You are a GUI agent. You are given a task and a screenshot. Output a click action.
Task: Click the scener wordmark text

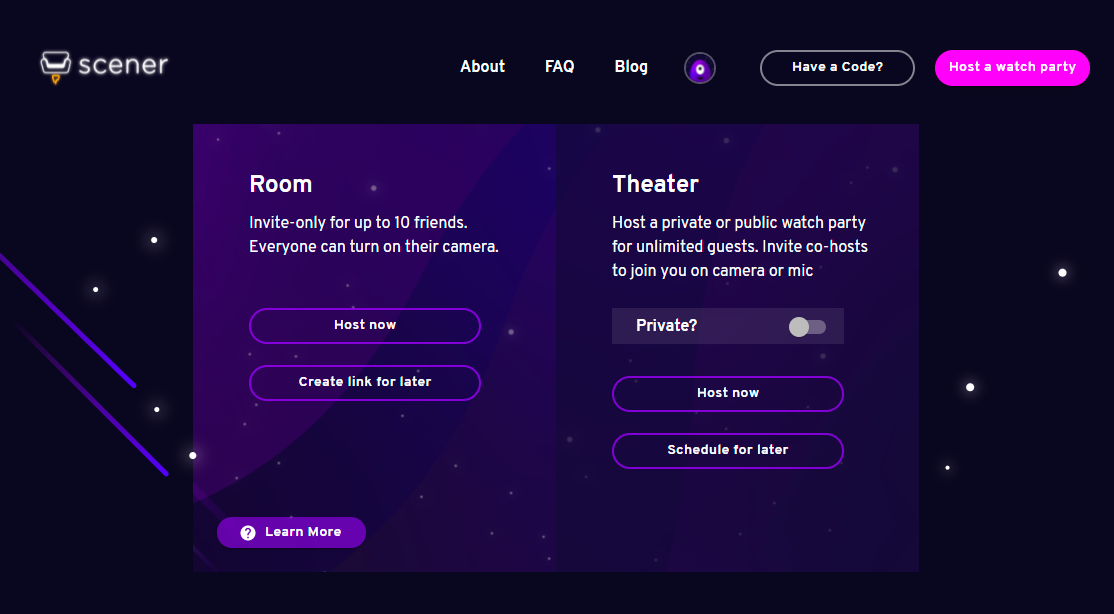tap(123, 65)
